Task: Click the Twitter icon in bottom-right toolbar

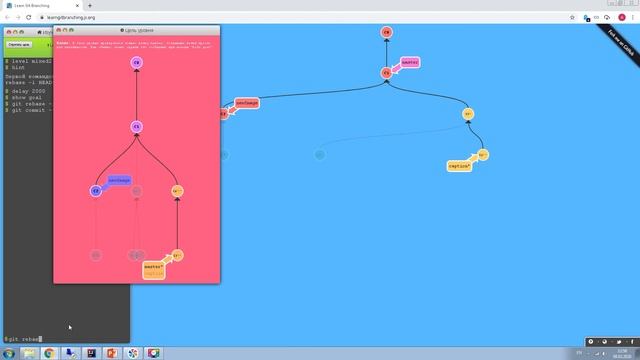Action: [618, 342]
